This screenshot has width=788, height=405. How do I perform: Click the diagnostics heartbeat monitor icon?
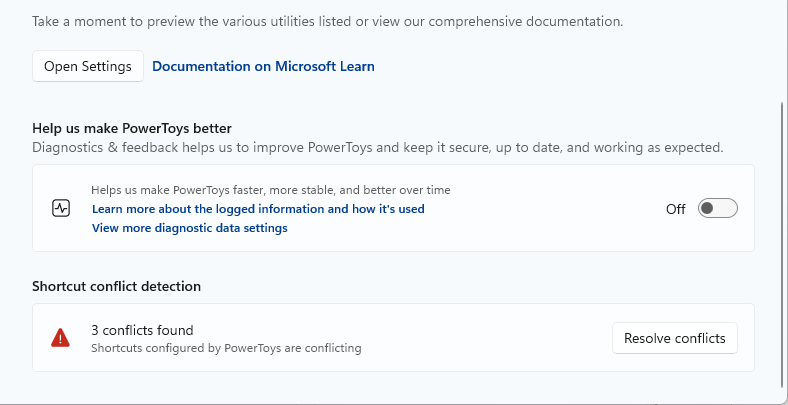(x=61, y=209)
